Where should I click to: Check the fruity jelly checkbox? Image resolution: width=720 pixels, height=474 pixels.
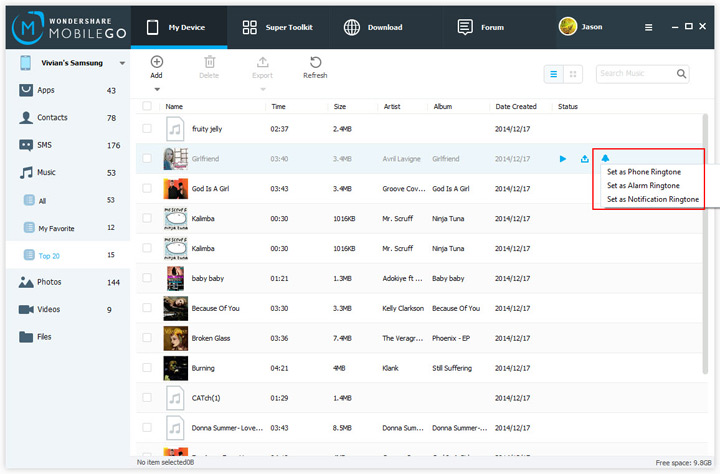(x=147, y=128)
